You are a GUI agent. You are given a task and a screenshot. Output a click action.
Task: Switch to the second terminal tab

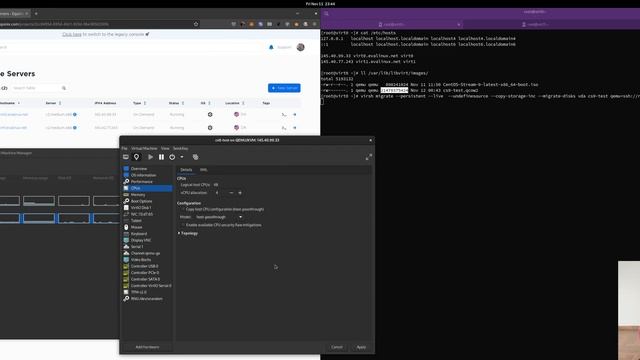[x=535, y=24]
